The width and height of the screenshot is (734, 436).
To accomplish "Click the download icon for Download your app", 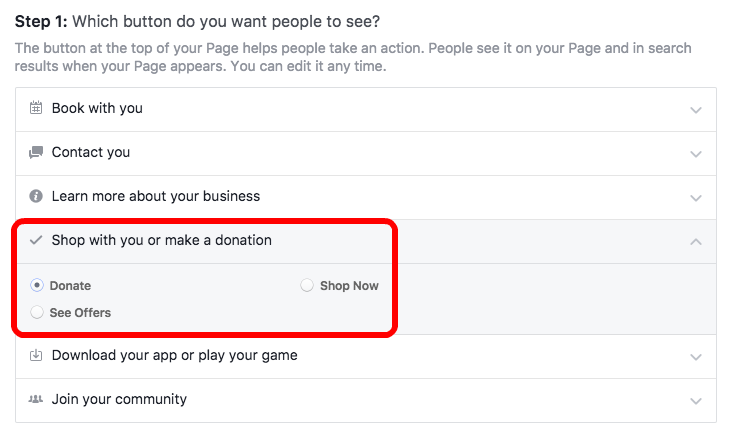I will [x=36, y=355].
